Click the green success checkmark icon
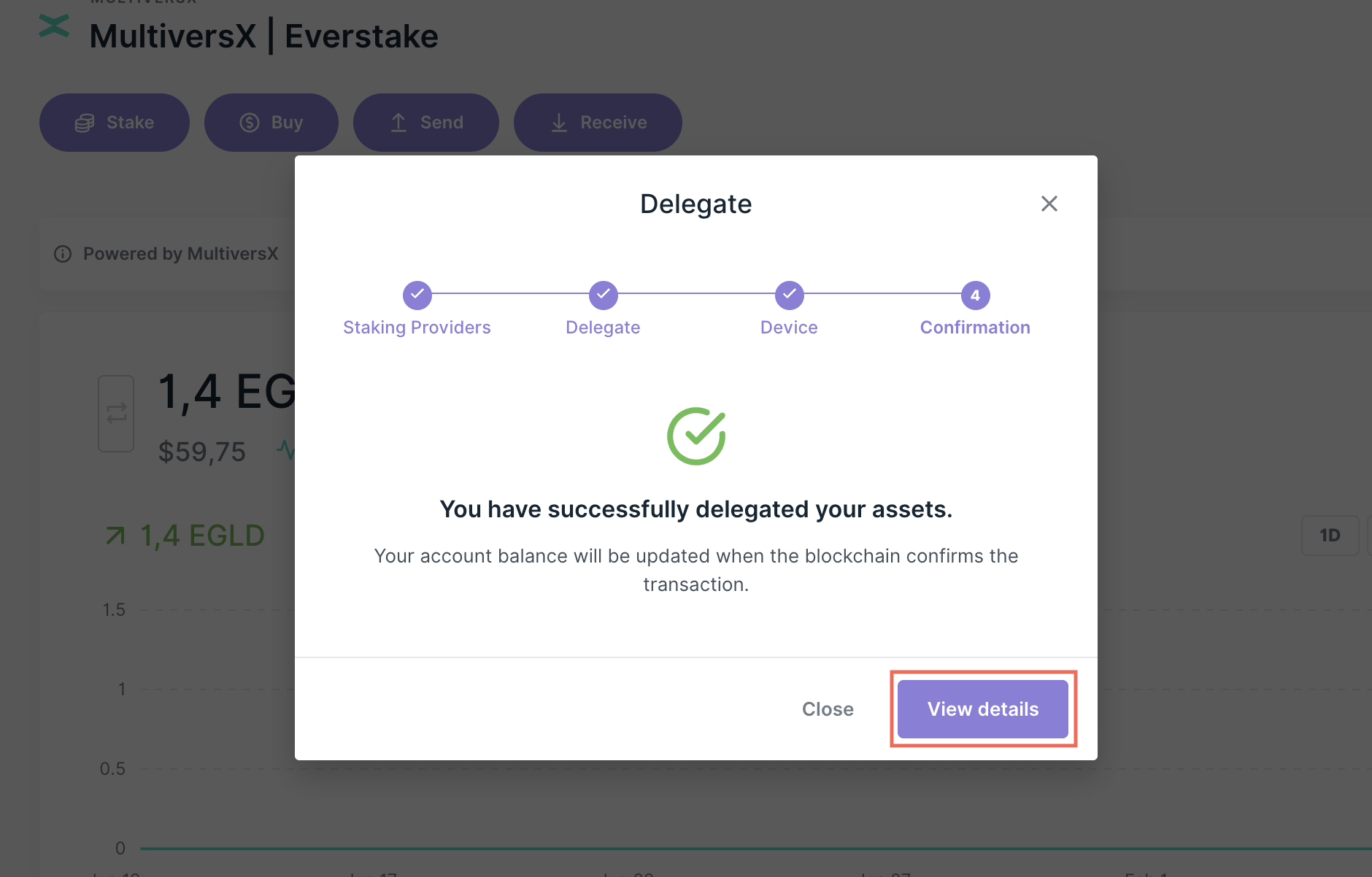The image size is (1372, 877). [x=695, y=435]
